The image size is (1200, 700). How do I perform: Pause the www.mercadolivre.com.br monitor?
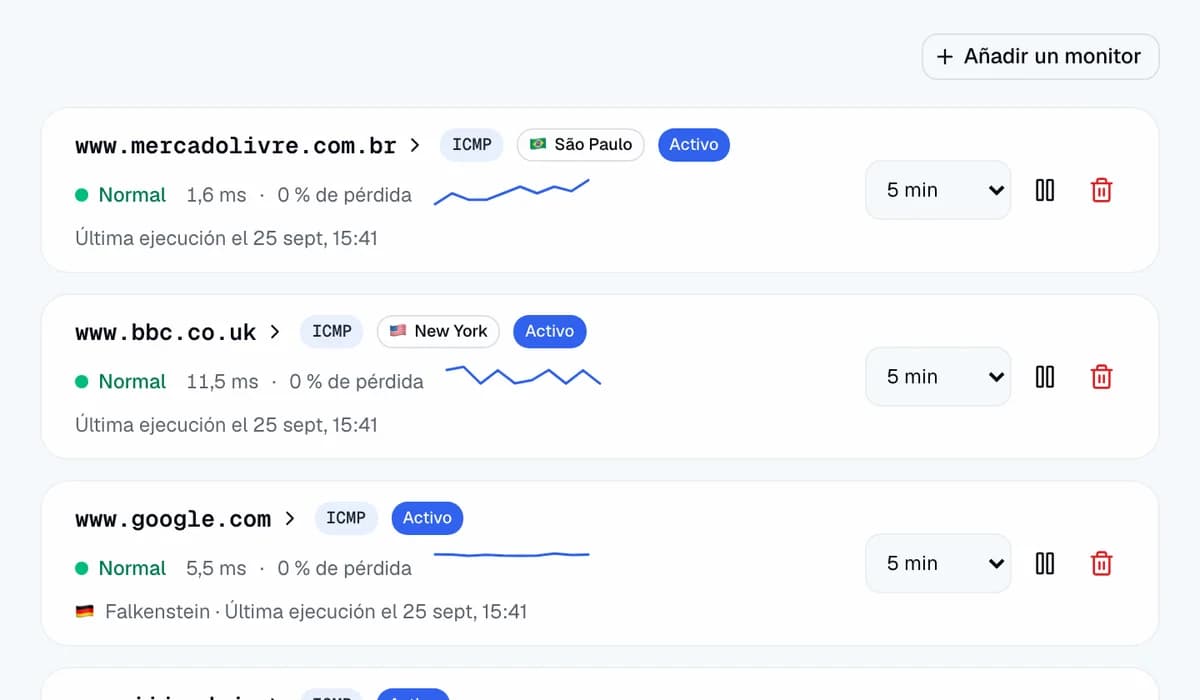(1045, 190)
